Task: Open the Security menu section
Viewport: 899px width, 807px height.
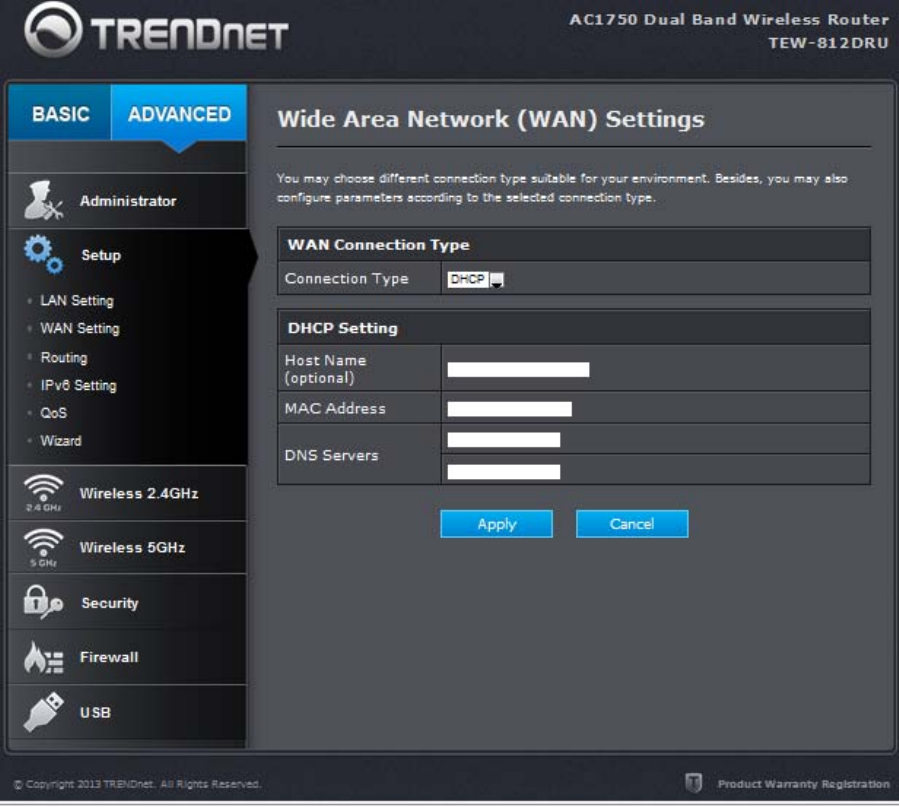Action: (128, 602)
